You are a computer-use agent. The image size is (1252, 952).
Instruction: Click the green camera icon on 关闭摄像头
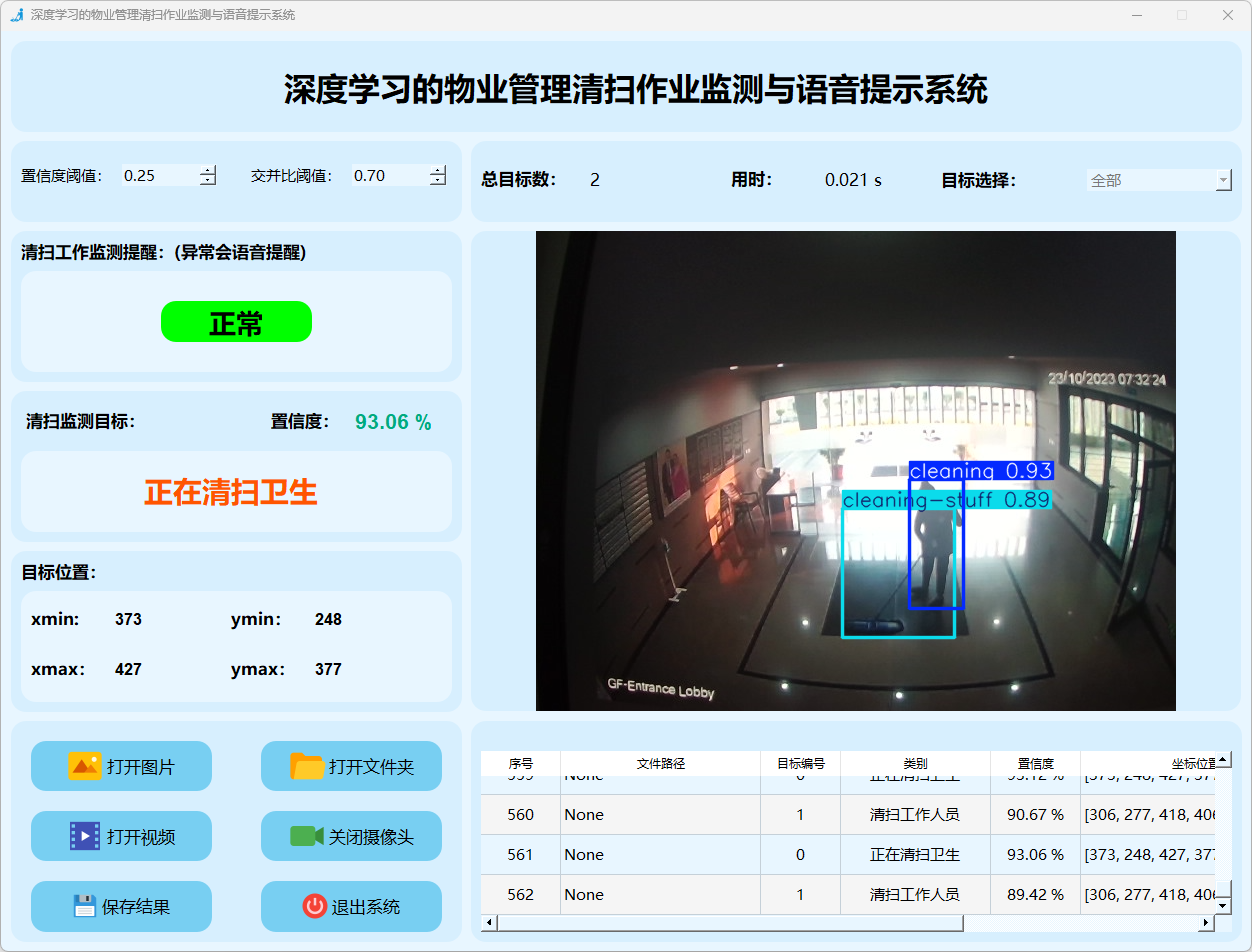[x=306, y=836]
